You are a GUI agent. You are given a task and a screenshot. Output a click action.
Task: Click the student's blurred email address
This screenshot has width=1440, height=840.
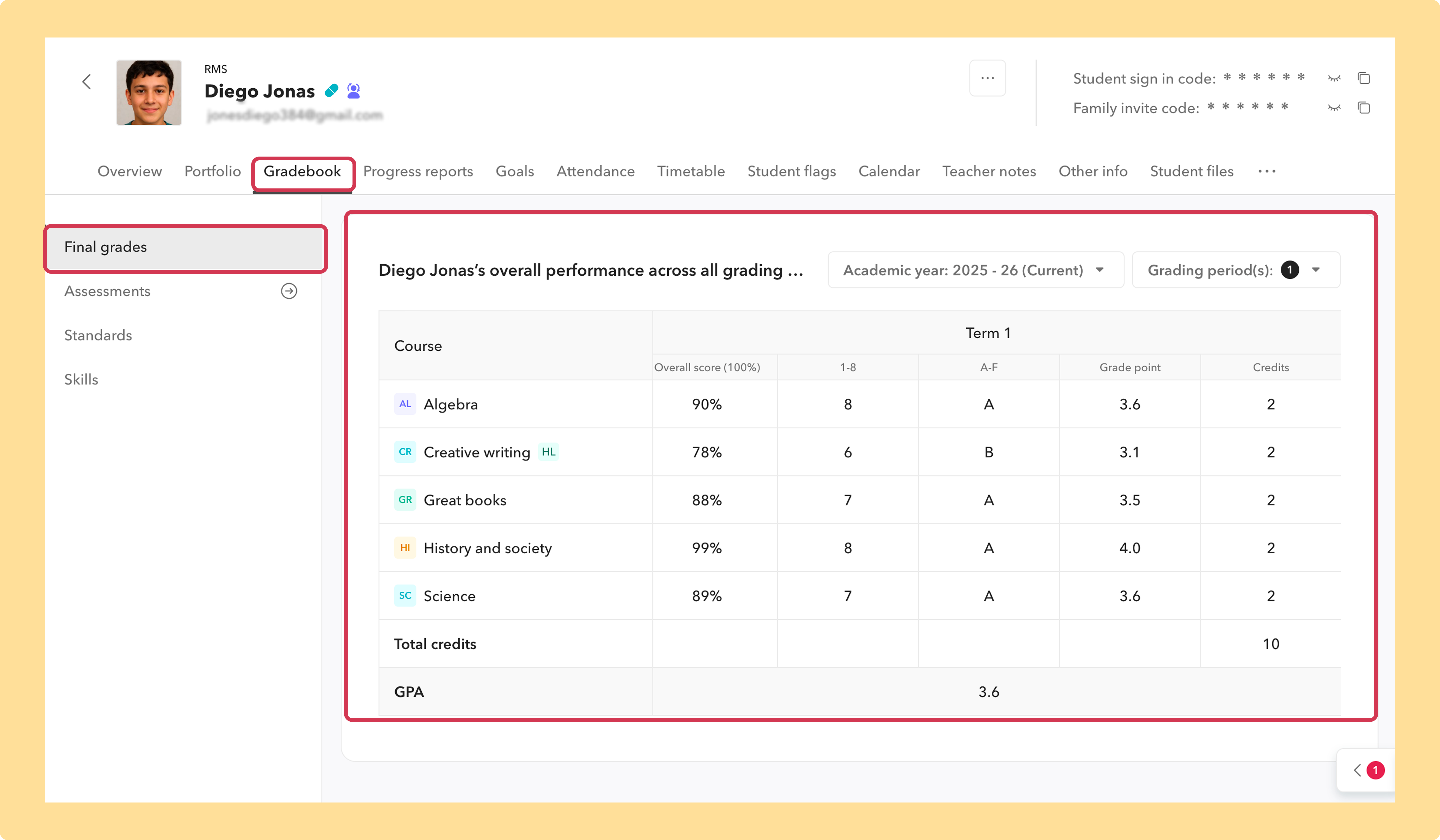pos(294,115)
